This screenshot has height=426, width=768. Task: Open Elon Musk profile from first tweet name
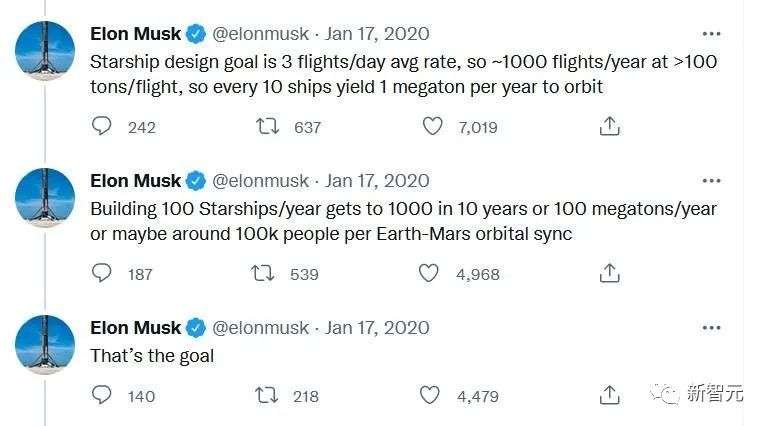pyautogui.click(x=135, y=34)
